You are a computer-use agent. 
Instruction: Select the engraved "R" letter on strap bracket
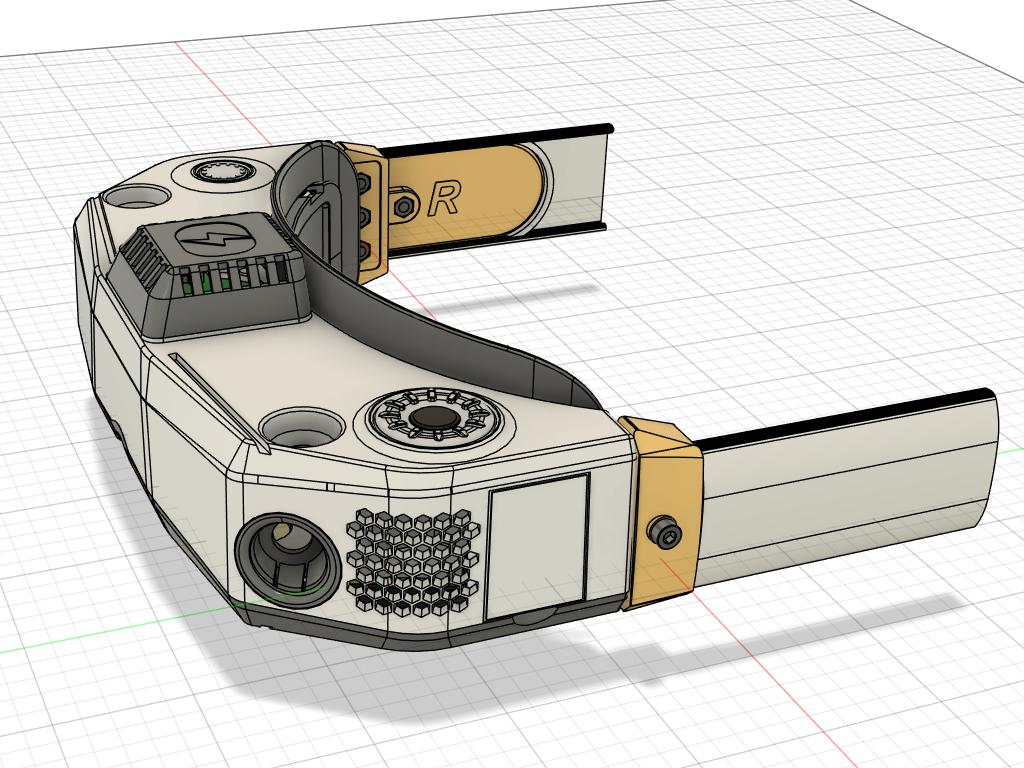[445, 199]
